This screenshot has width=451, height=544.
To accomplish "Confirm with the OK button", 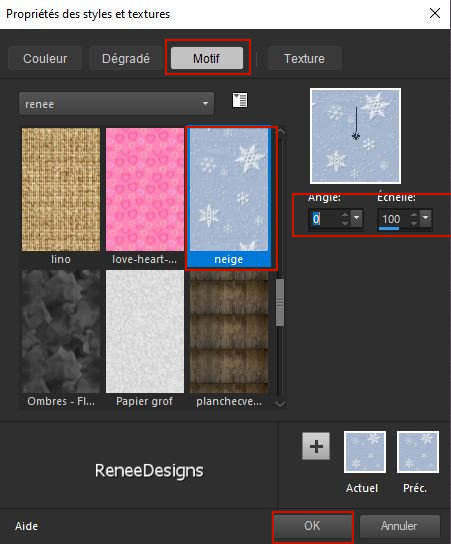I will (312, 526).
